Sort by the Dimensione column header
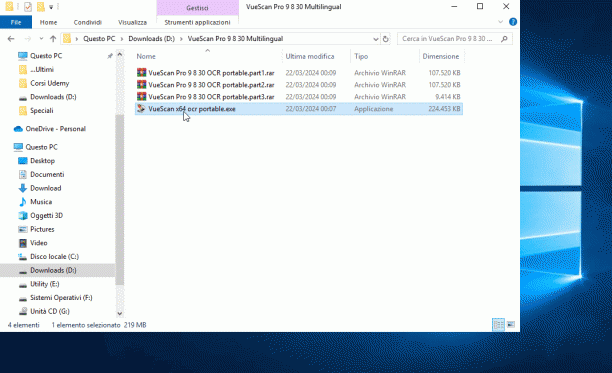612x373 pixels. [441, 56]
